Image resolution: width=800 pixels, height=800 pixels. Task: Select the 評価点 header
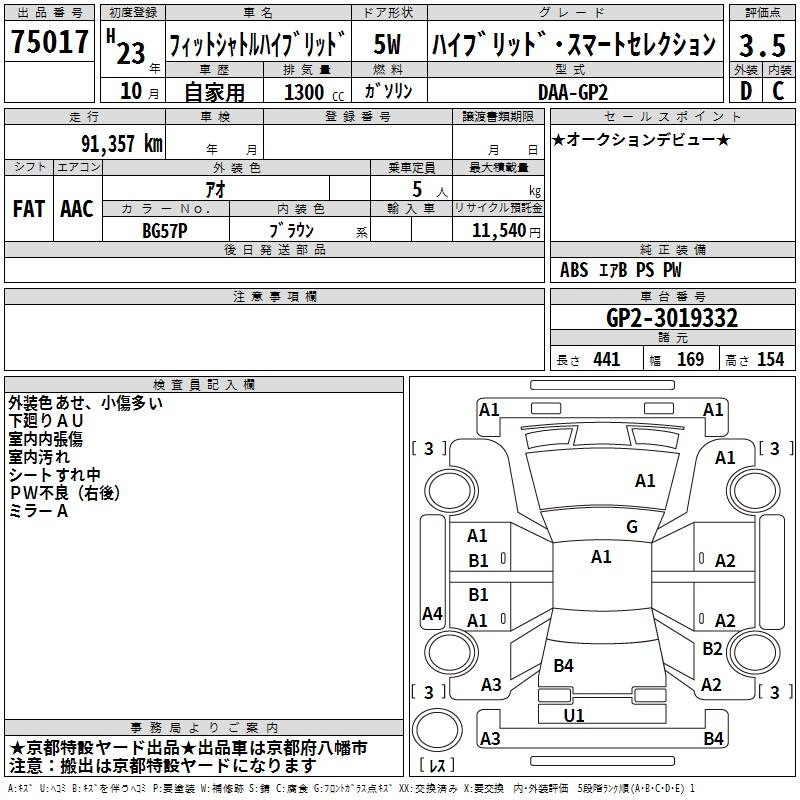pos(762,13)
